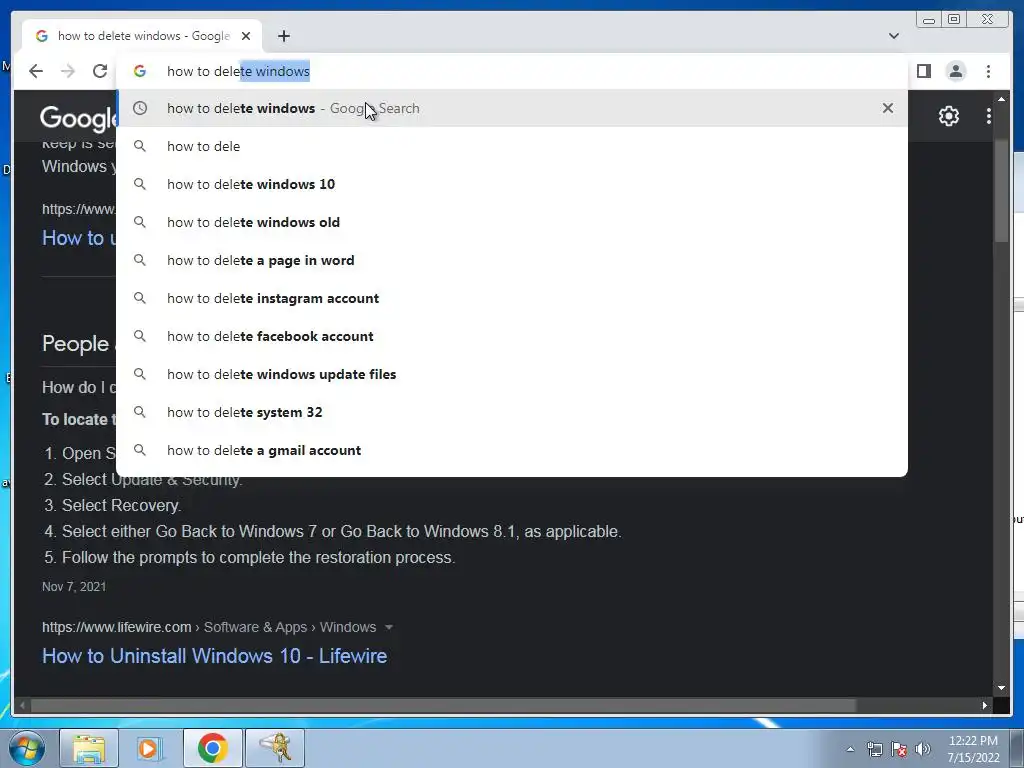The width and height of the screenshot is (1024, 768).
Task: Open Windows Explorer from the taskbar
Action: tap(89, 748)
